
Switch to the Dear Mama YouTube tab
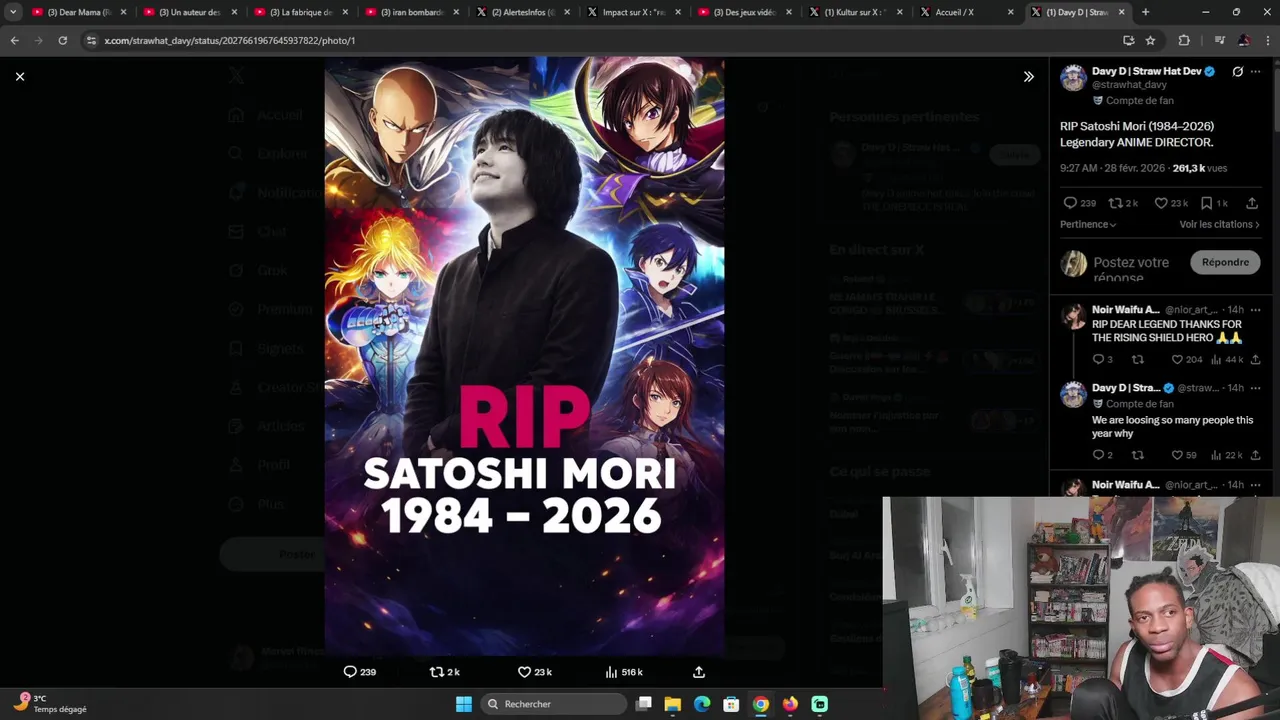77,12
